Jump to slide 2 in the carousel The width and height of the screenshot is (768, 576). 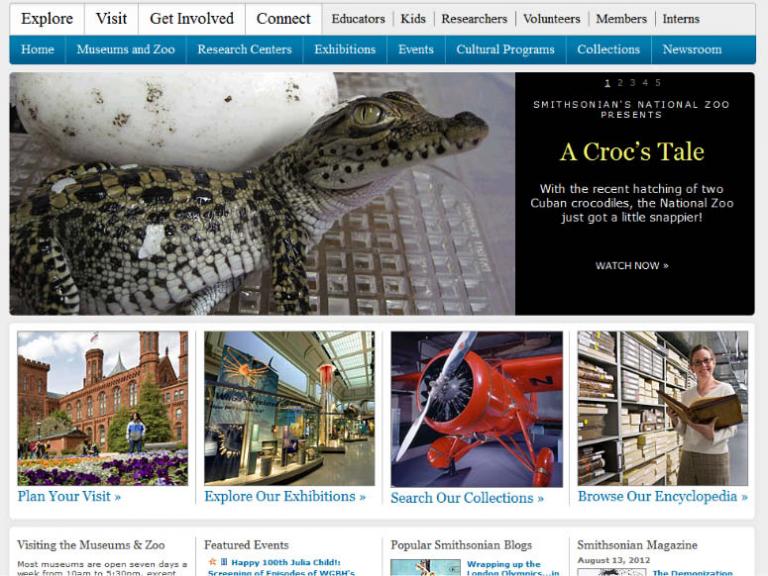620,83
